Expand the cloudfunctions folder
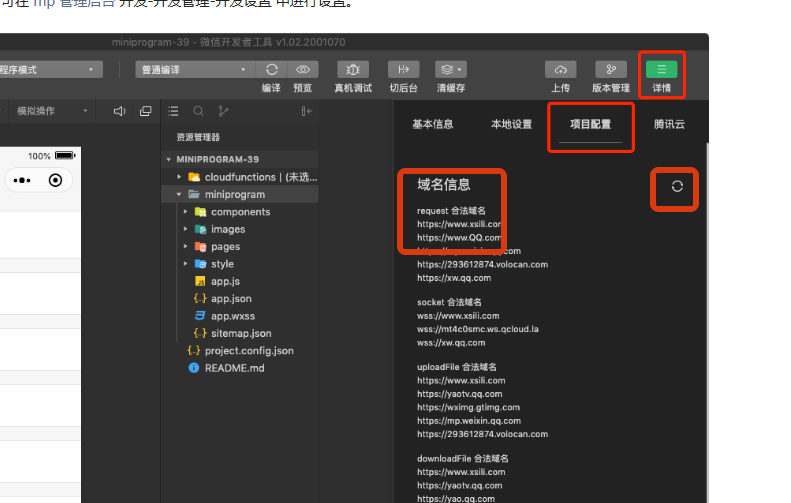Screen dimensions: 791x503 (179, 177)
